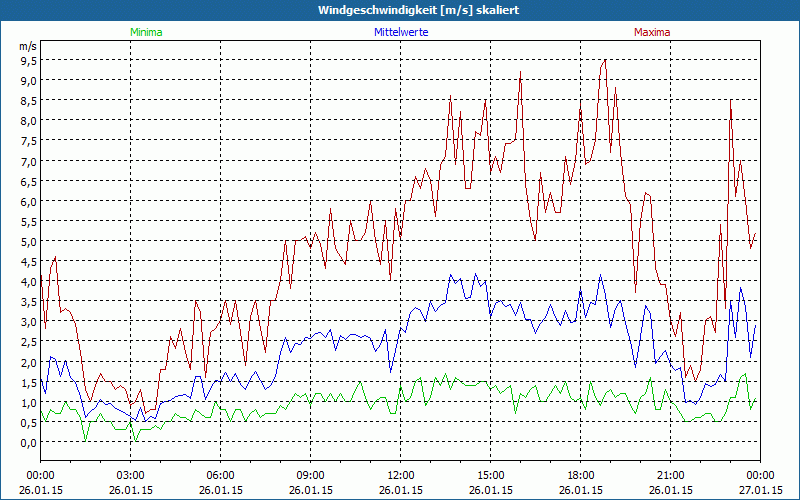Click the 4,5 y-axis value

pyautogui.click(x=29, y=261)
